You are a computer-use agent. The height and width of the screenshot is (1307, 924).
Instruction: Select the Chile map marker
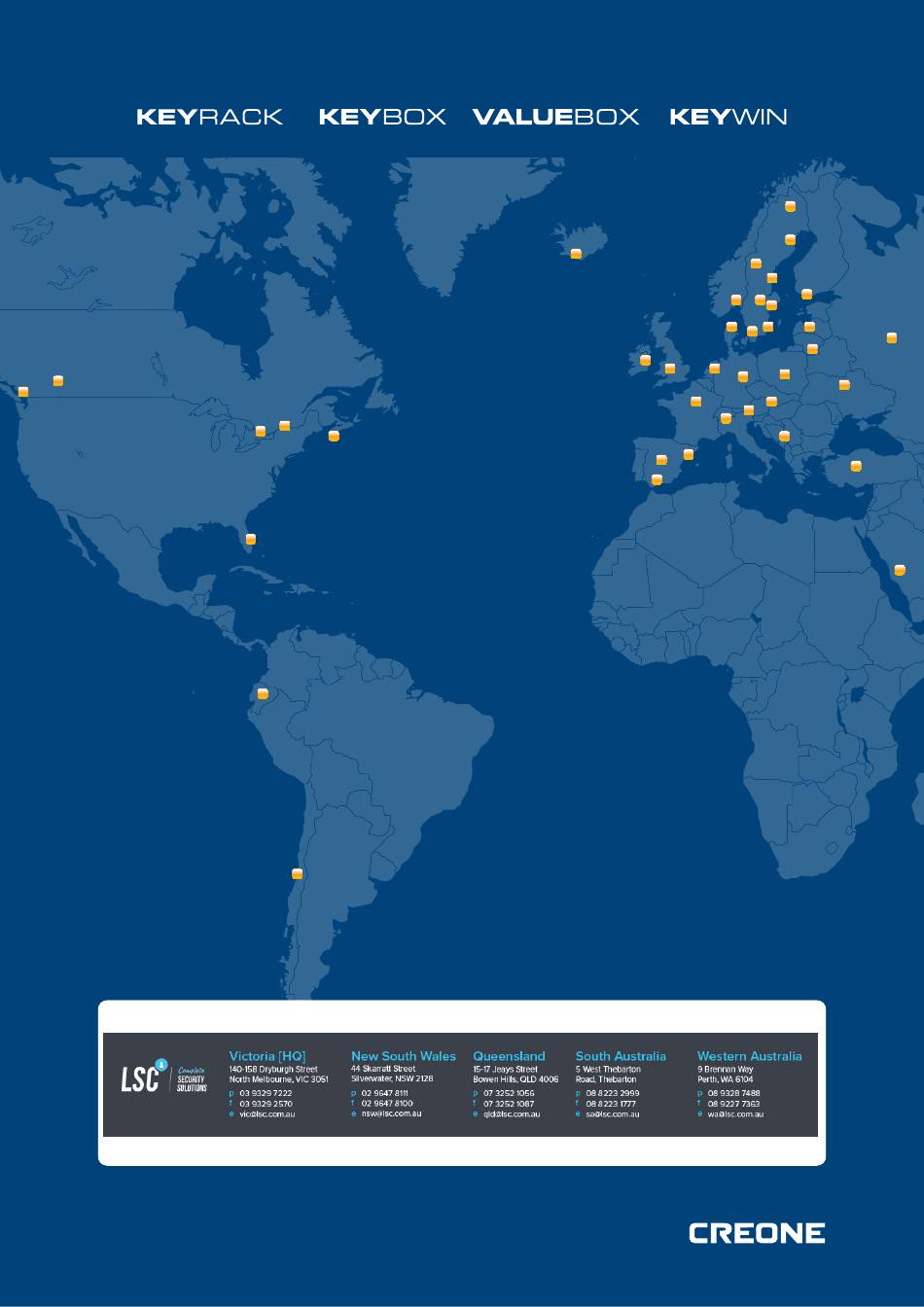[x=298, y=873]
